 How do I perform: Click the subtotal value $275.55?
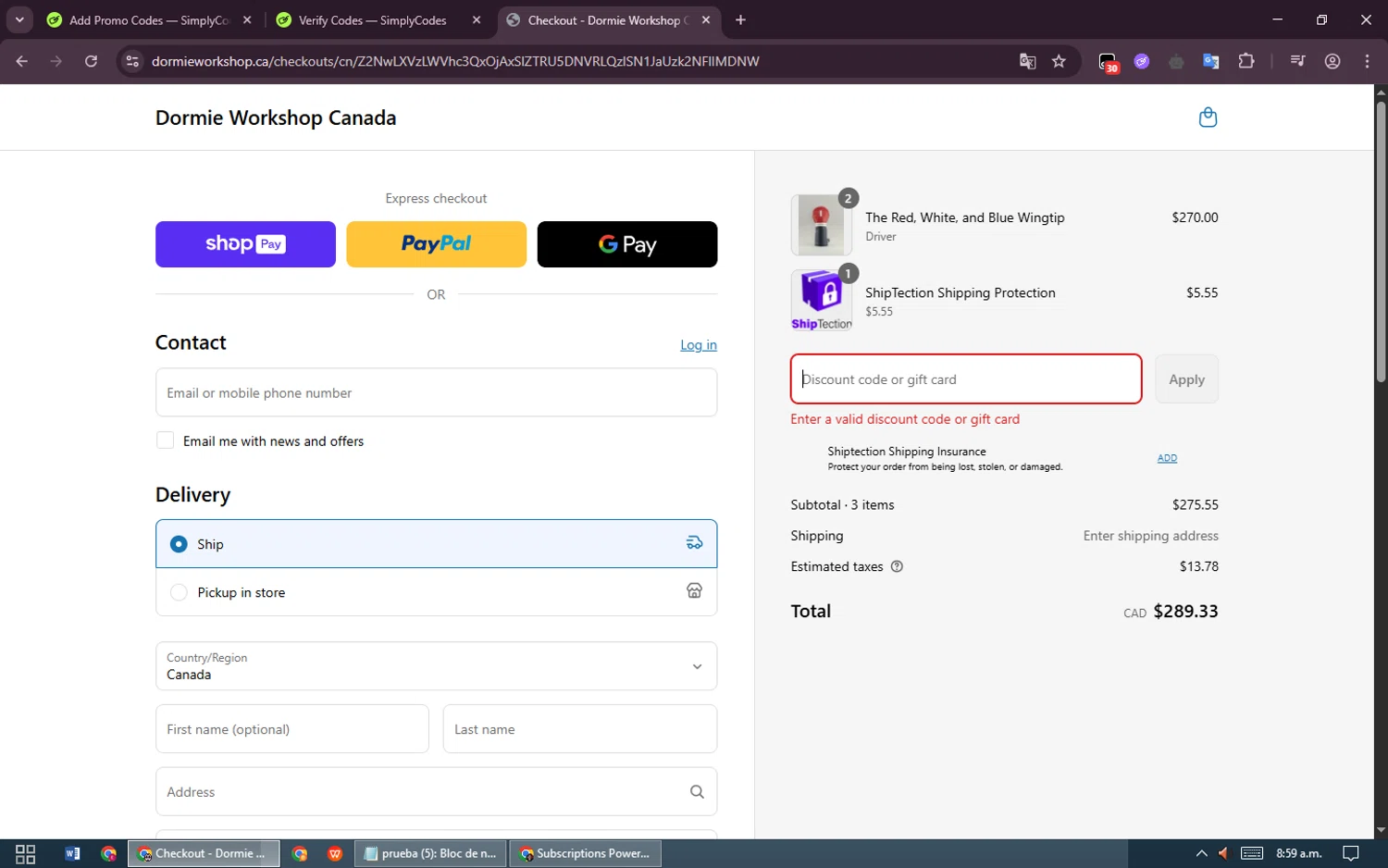[x=1196, y=505]
